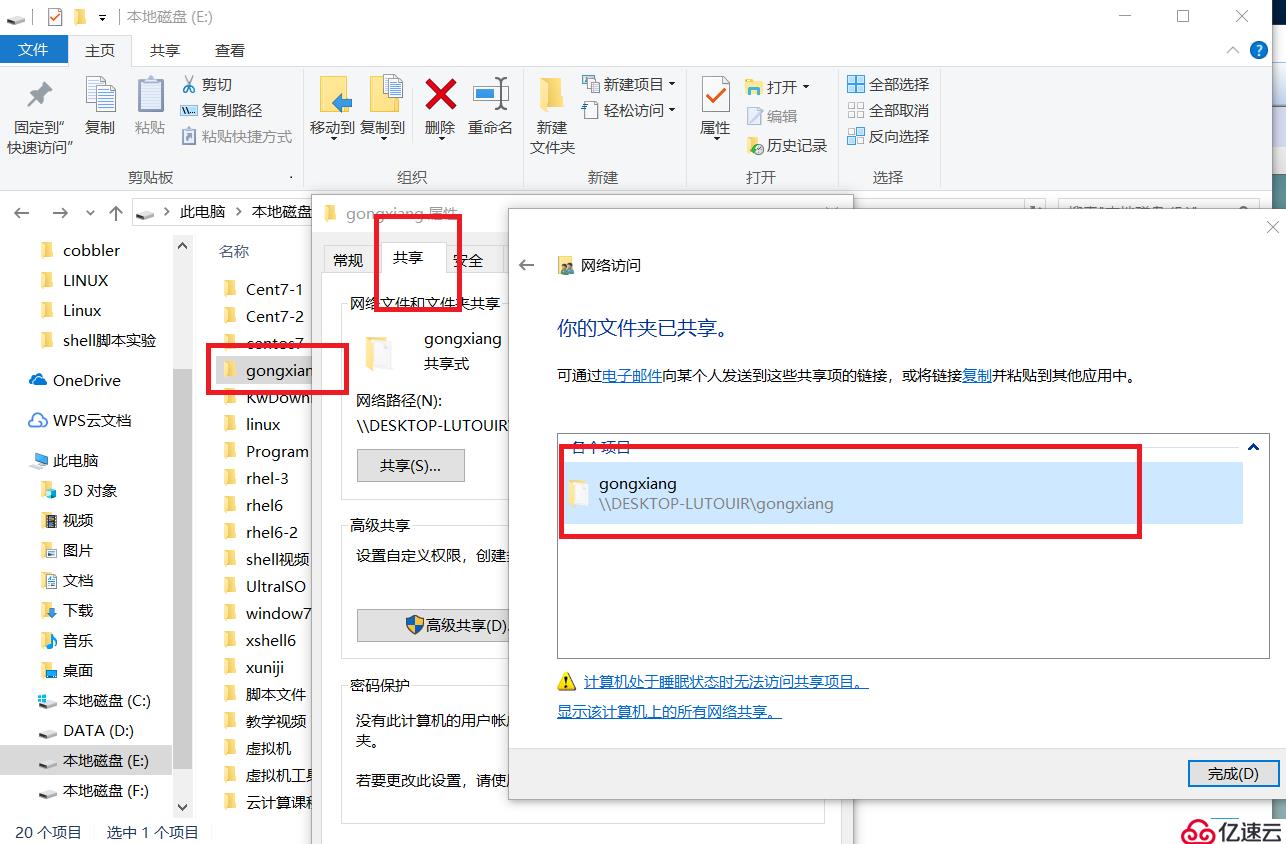Click back arrow in Network access dialog
1286x844 pixels.
[x=527, y=265]
